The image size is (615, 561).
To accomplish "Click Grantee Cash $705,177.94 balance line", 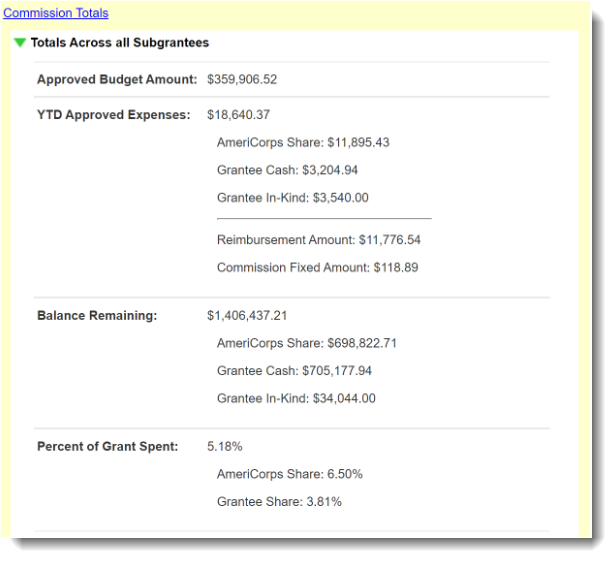I will tap(294, 371).
